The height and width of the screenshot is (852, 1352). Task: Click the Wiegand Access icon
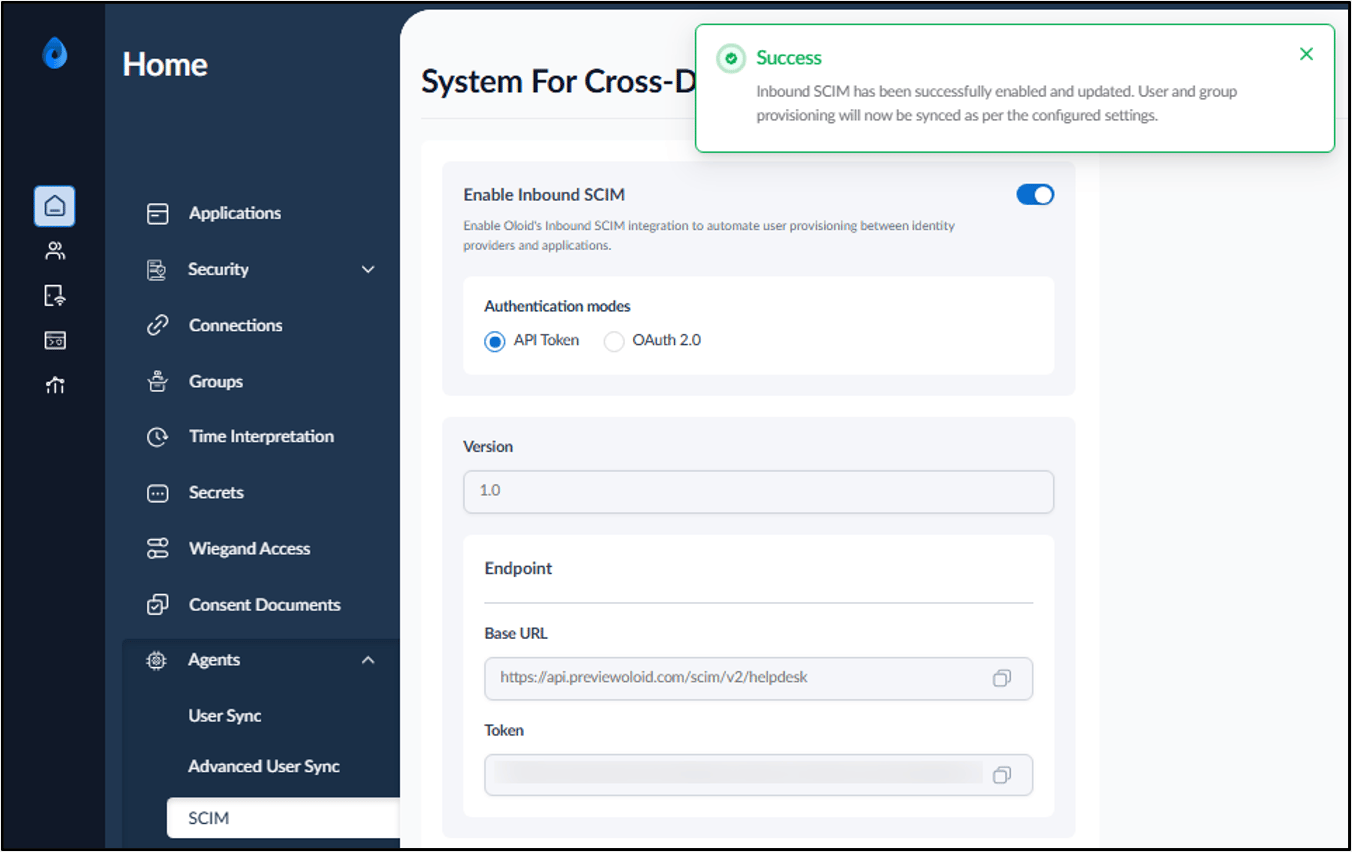(158, 548)
